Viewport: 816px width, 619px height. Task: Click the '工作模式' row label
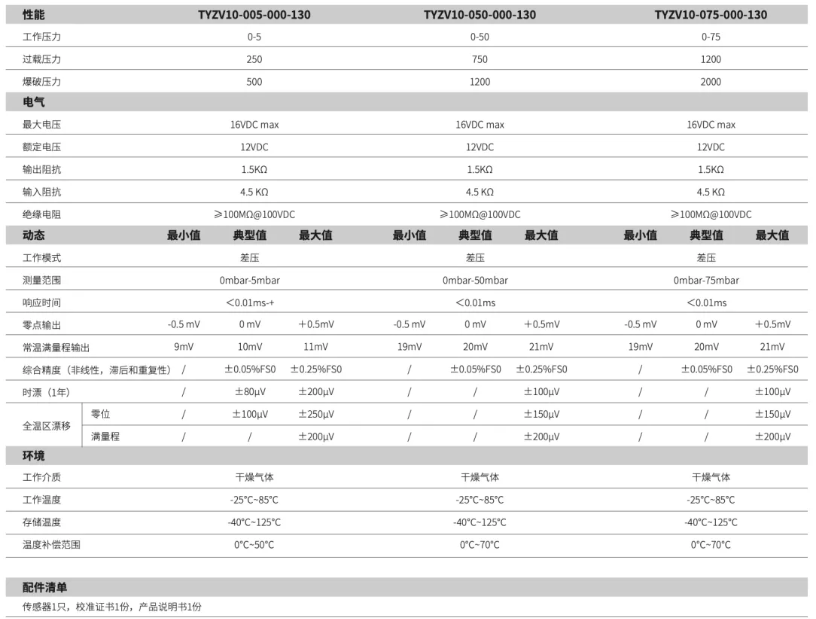coord(42,258)
